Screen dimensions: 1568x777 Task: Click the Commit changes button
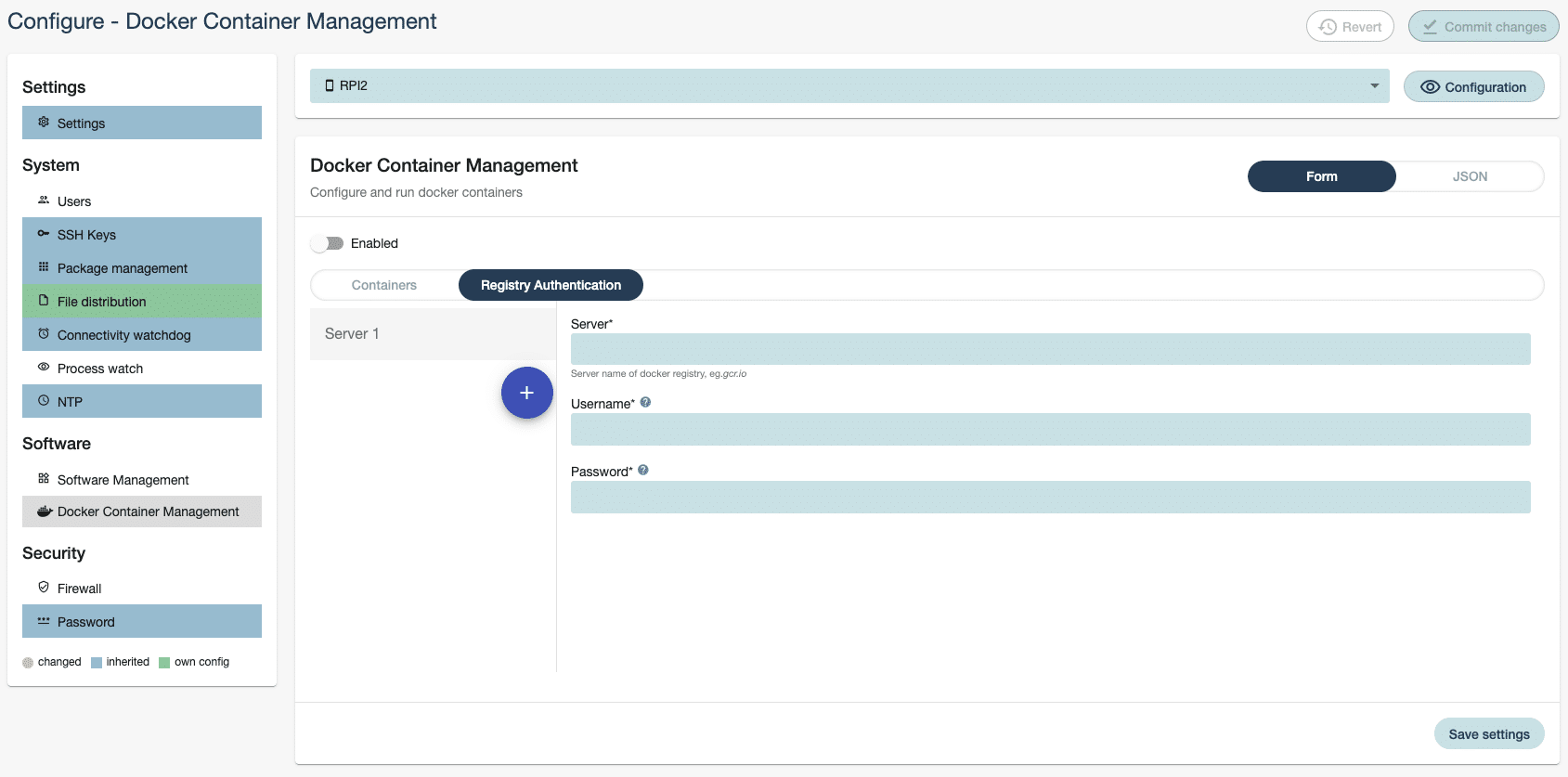click(1483, 27)
